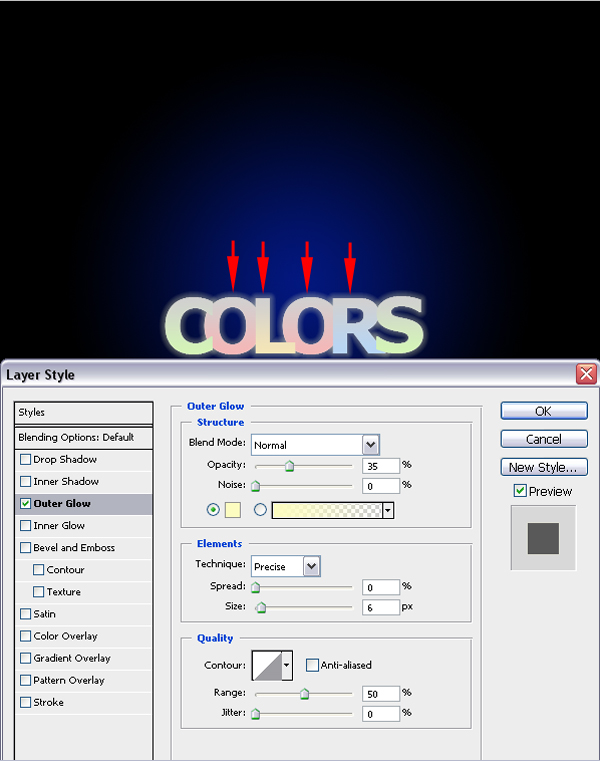600x762 pixels.
Task: Tick the Contour sub-option checkbox
Action: [38, 570]
